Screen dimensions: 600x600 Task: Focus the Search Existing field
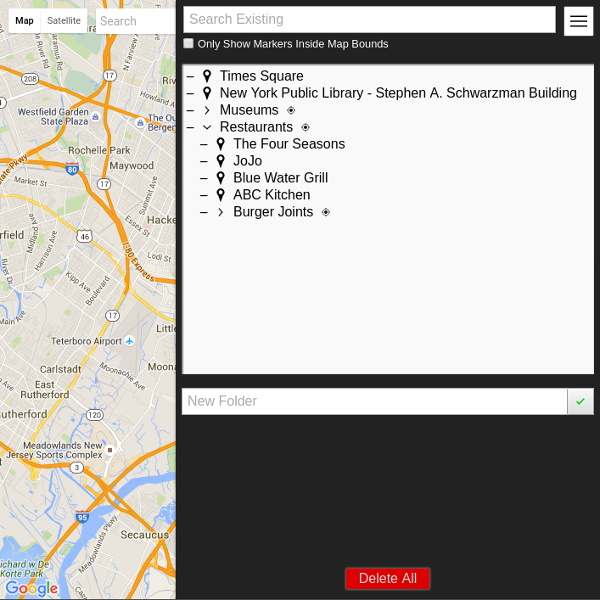pyautogui.click(x=369, y=20)
